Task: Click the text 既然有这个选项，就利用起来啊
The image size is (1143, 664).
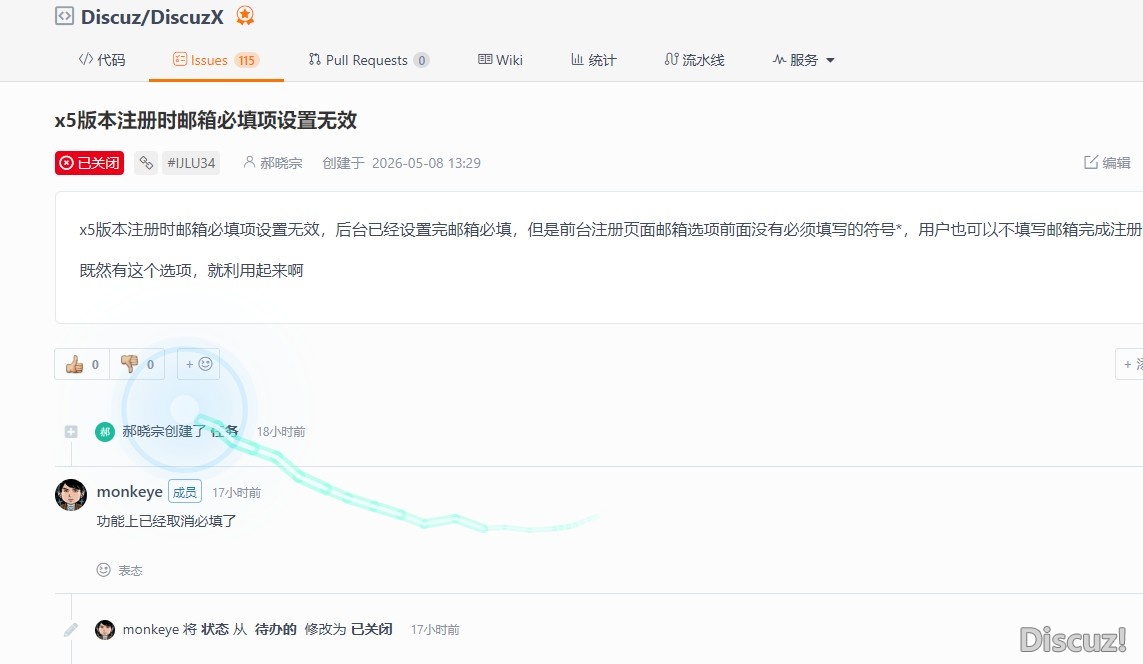Action: tap(191, 270)
